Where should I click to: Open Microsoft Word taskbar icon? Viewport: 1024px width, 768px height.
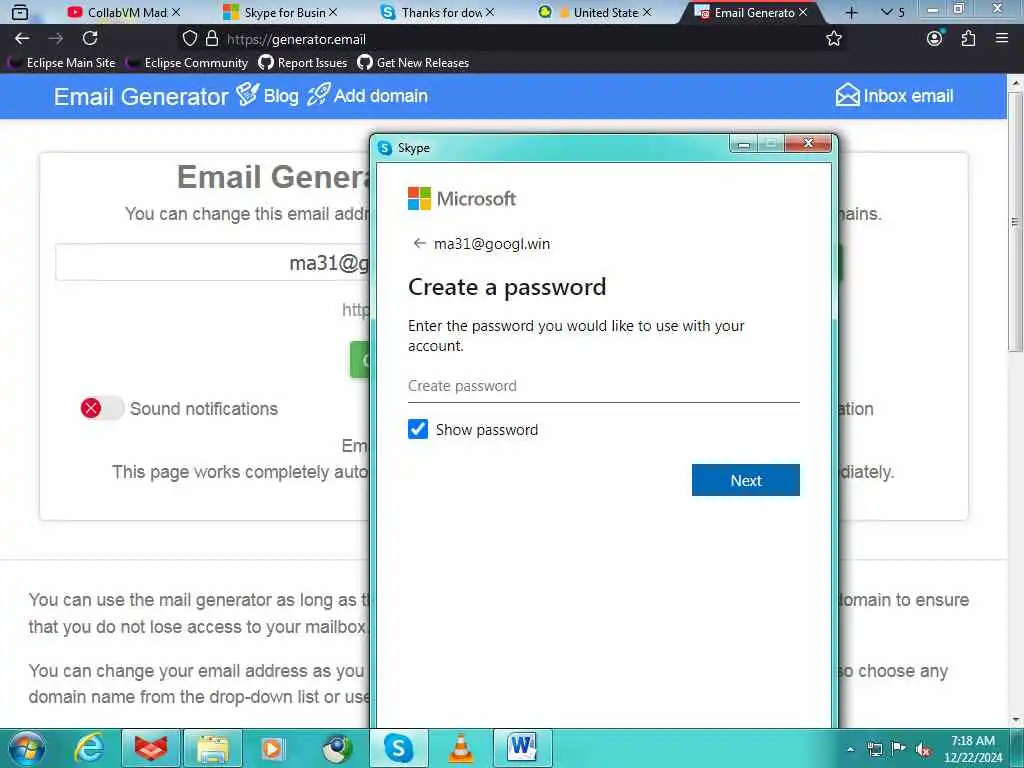point(522,748)
